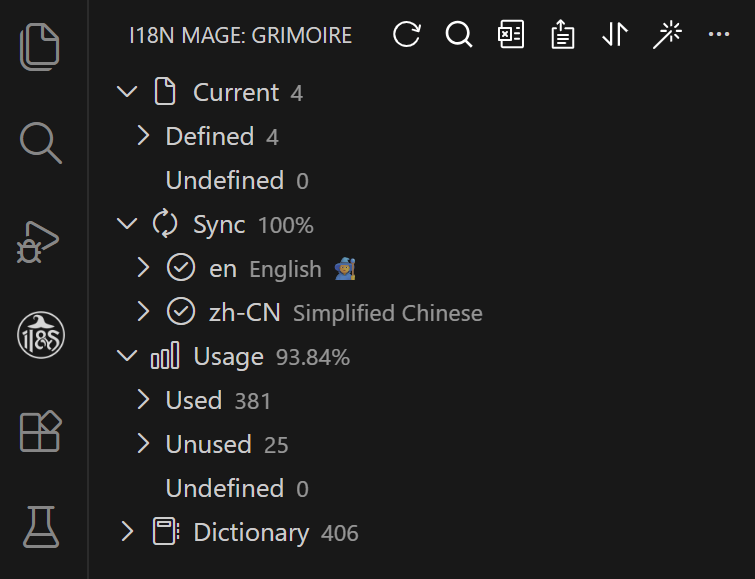
Task: Expand the Unused 25 entries
Action: click(x=144, y=444)
